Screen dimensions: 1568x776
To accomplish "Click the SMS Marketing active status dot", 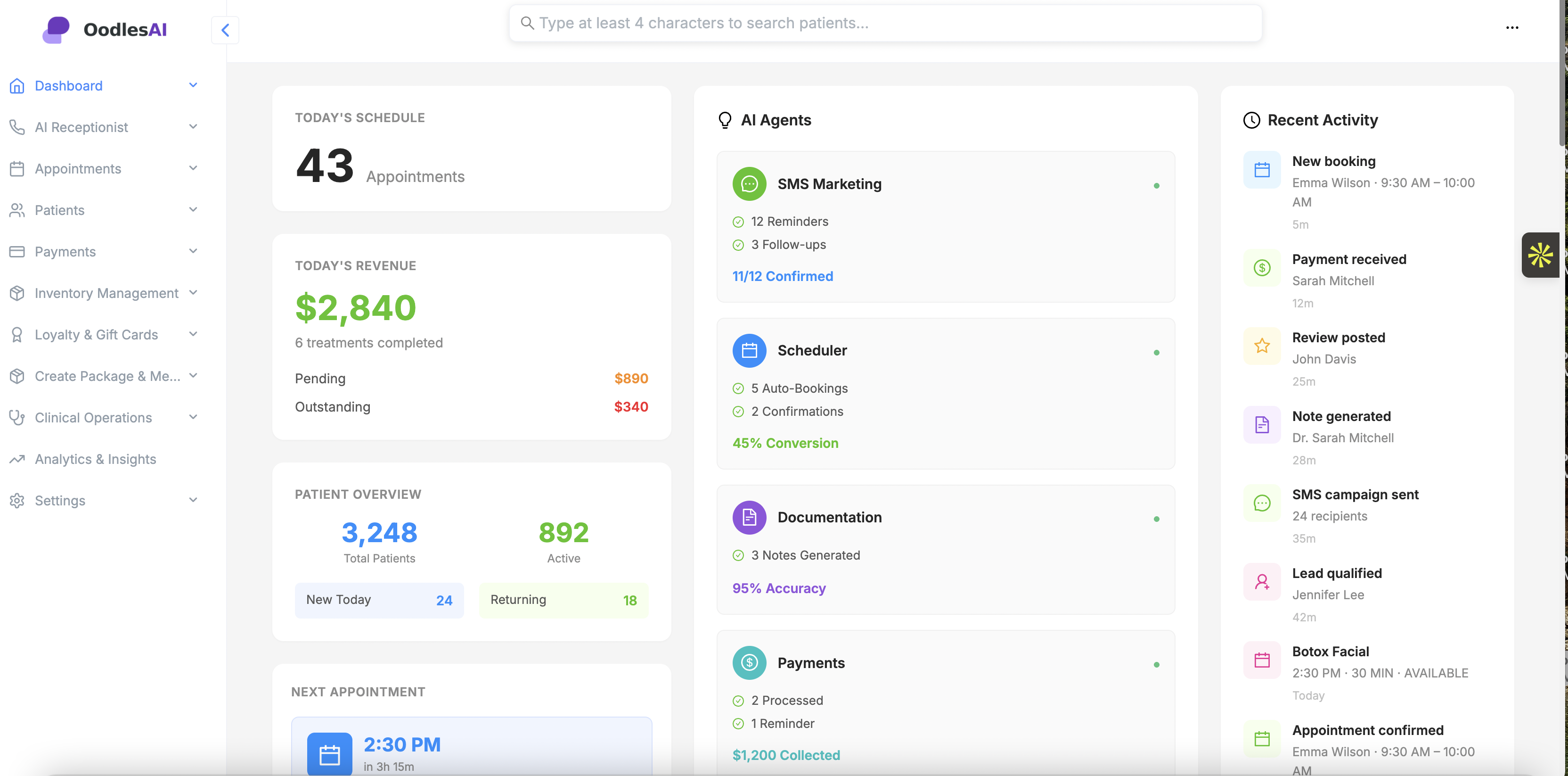I will pyautogui.click(x=1157, y=186).
